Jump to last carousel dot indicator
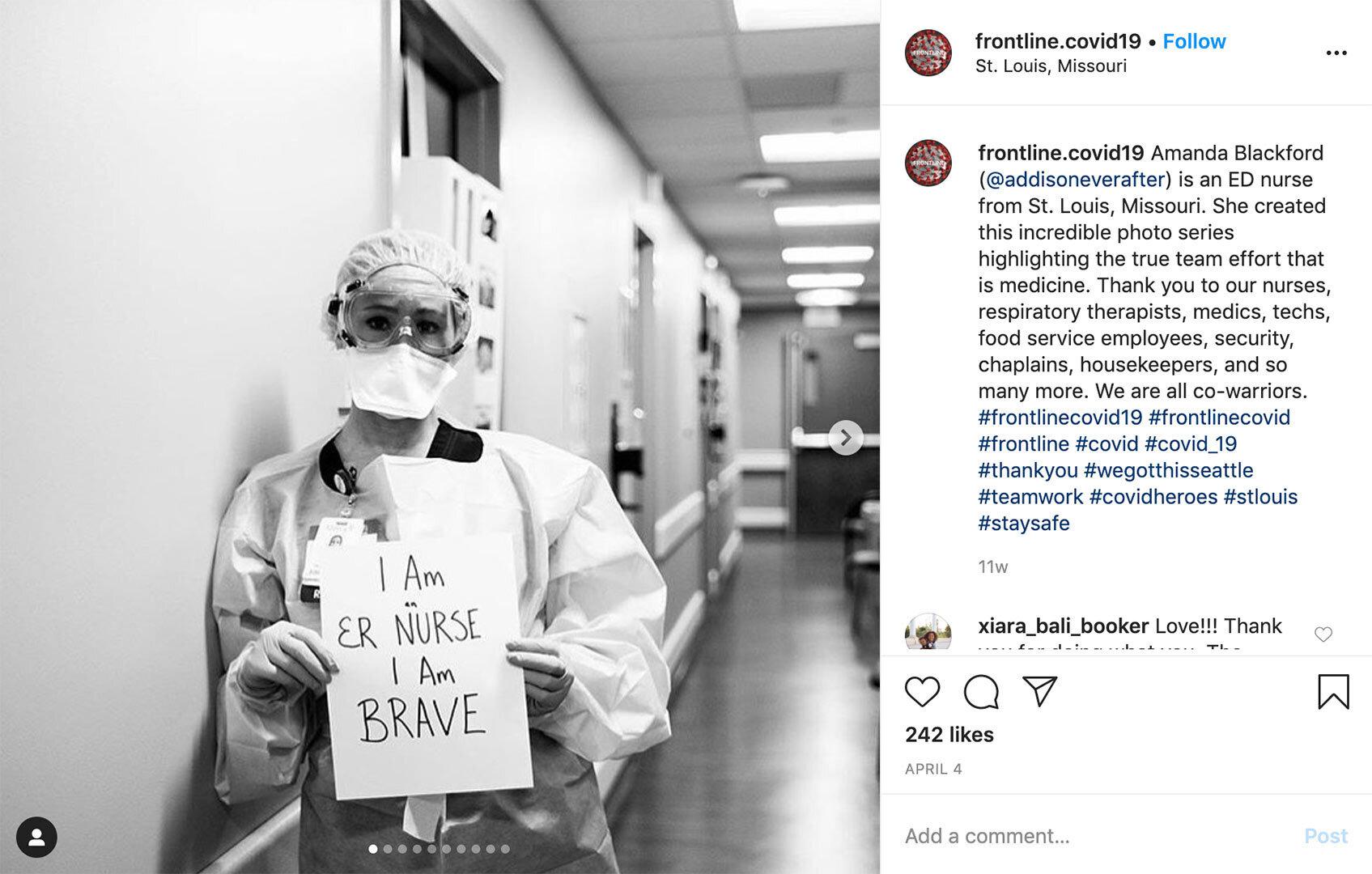The height and width of the screenshot is (874, 1372). click(x=505, y=849)
